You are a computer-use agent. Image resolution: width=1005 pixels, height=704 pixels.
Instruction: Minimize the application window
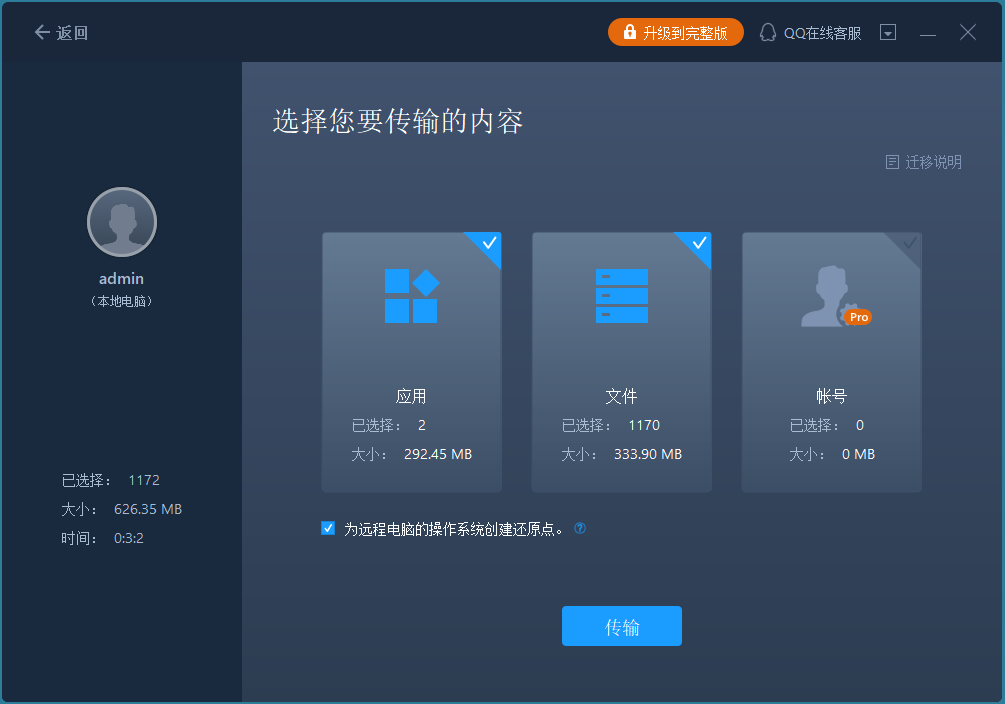pos(928,33)
